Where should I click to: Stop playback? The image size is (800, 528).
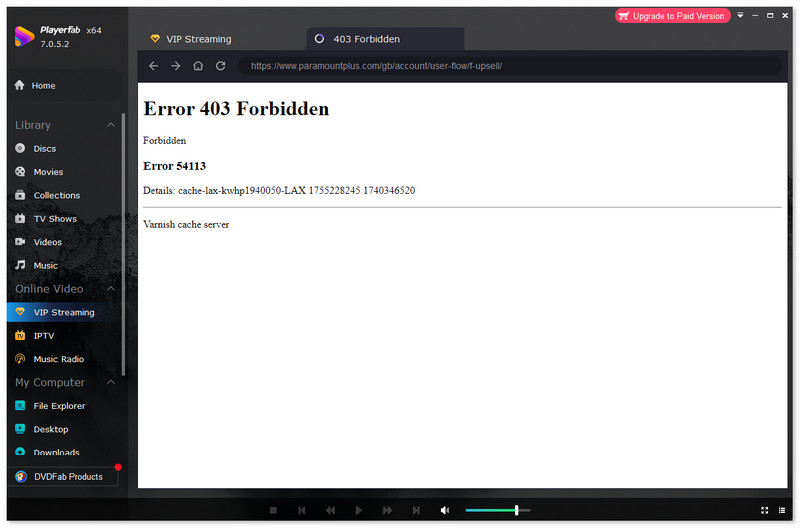tap(273, 510)
